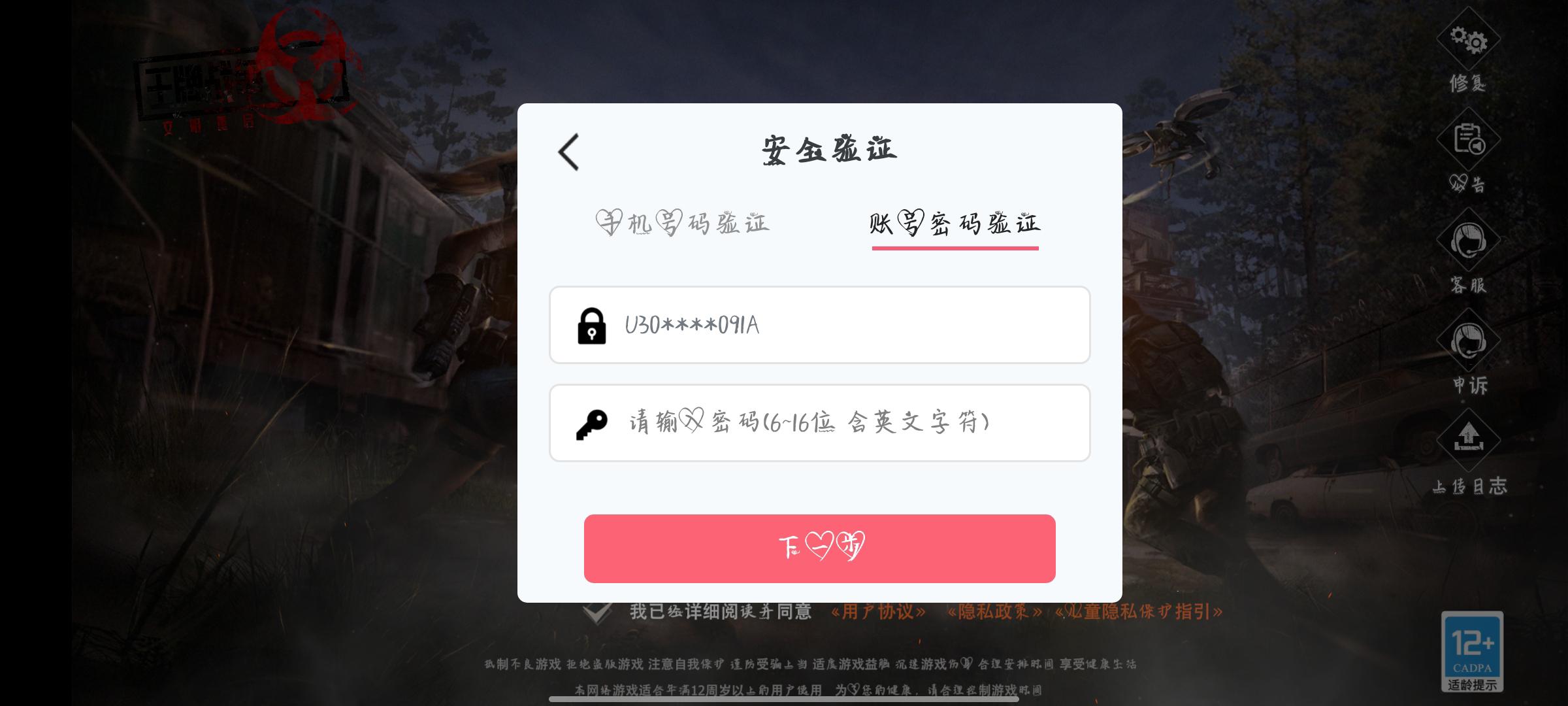Click the back arrow in the dialog
The image size is (1568, 706).
point(568,152)
